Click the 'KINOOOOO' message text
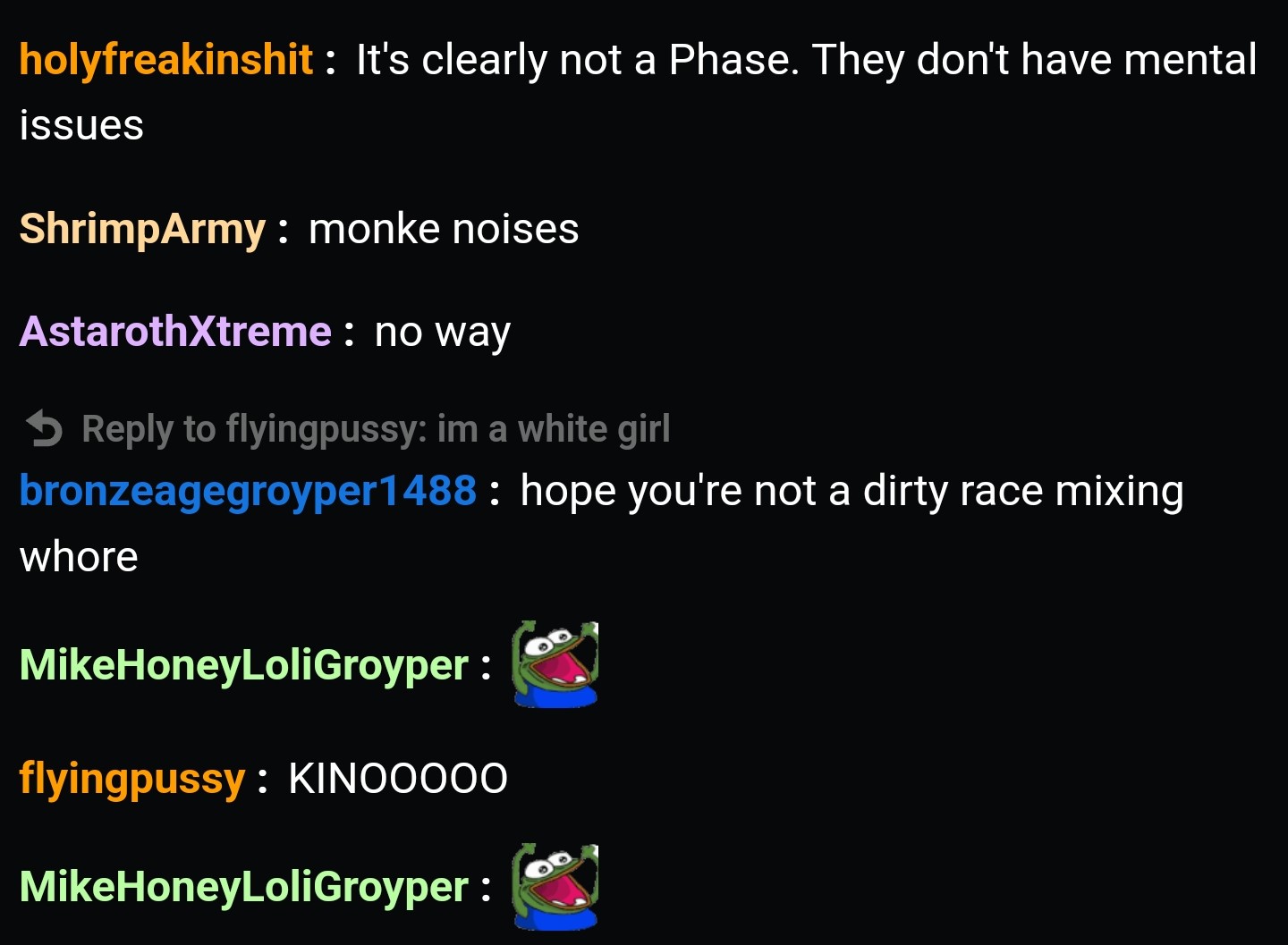 click(x=398, y=779)
